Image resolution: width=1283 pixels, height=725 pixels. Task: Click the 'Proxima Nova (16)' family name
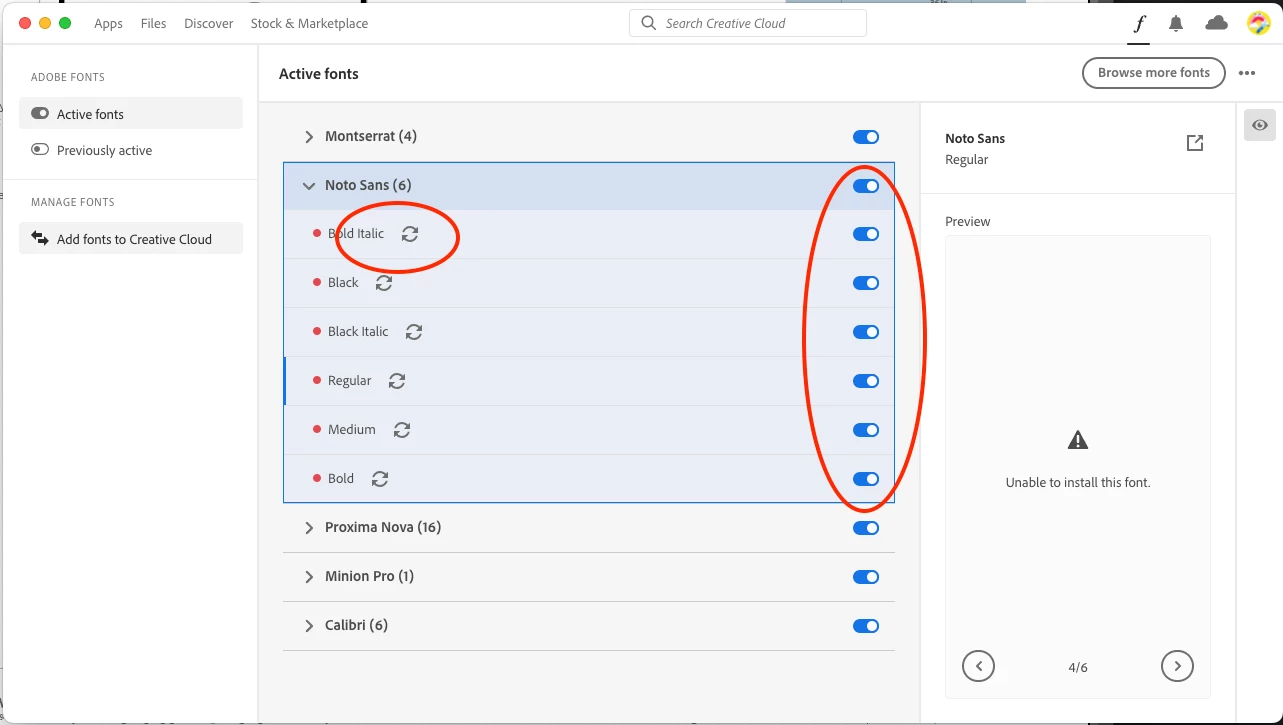click(383, 527)
